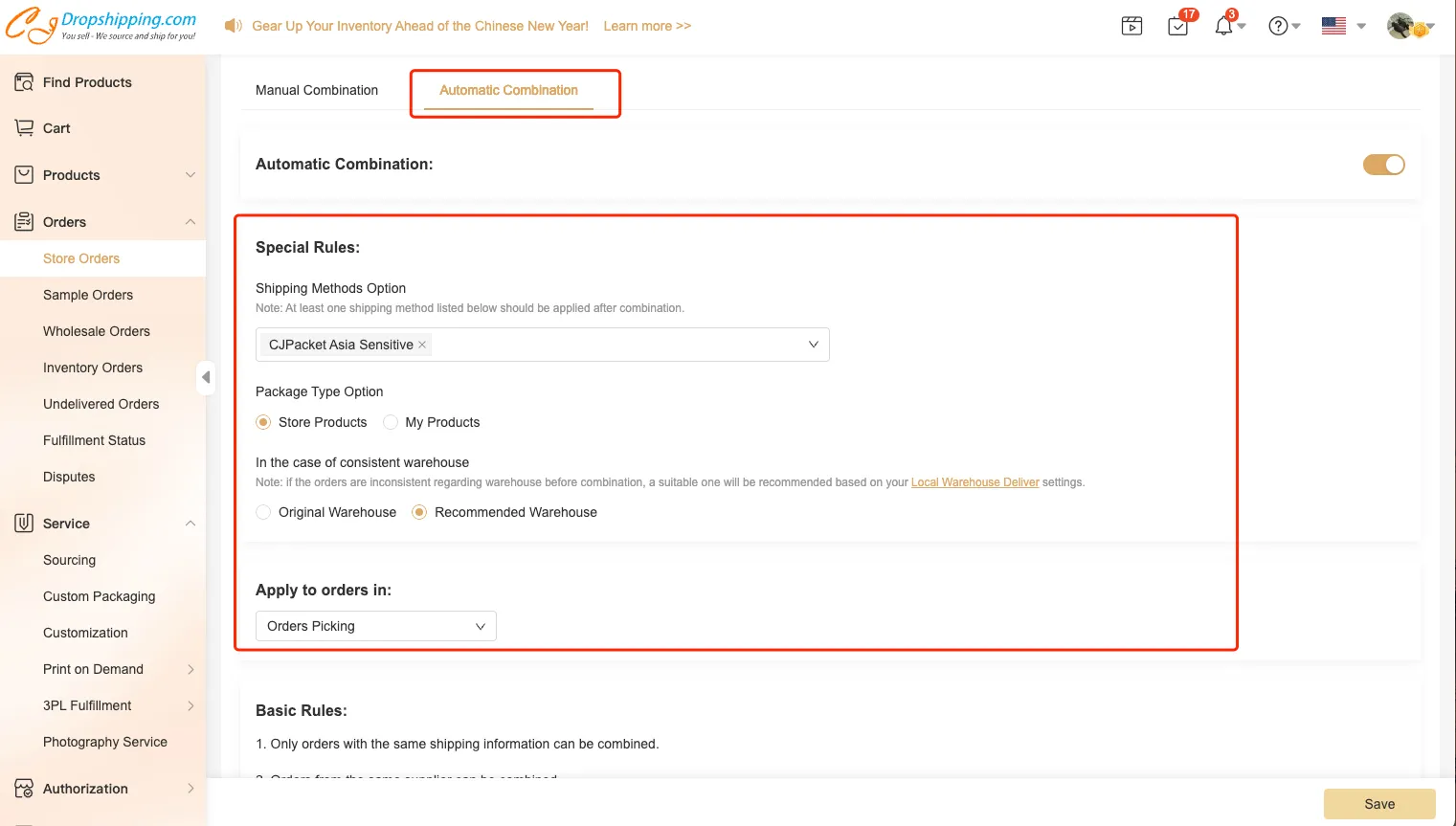Viewport: 1456px width, 826px height.
Task: Expand the Print on Demand submenu
Action: pyautogui.click(x=190, y=669)
